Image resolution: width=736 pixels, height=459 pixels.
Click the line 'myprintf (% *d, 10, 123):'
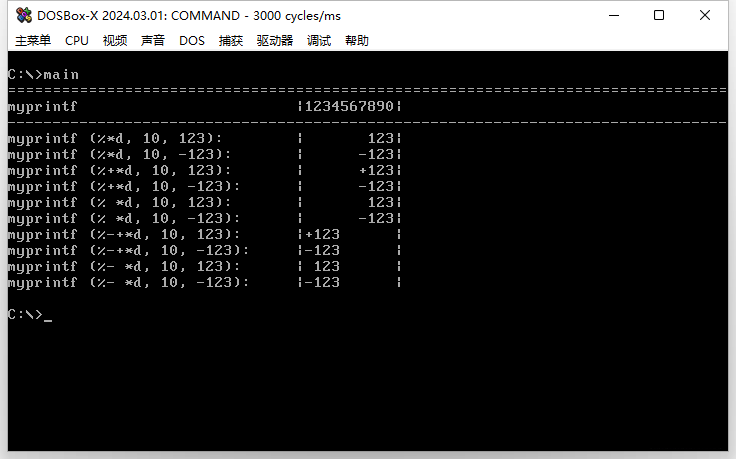point(120,202)
